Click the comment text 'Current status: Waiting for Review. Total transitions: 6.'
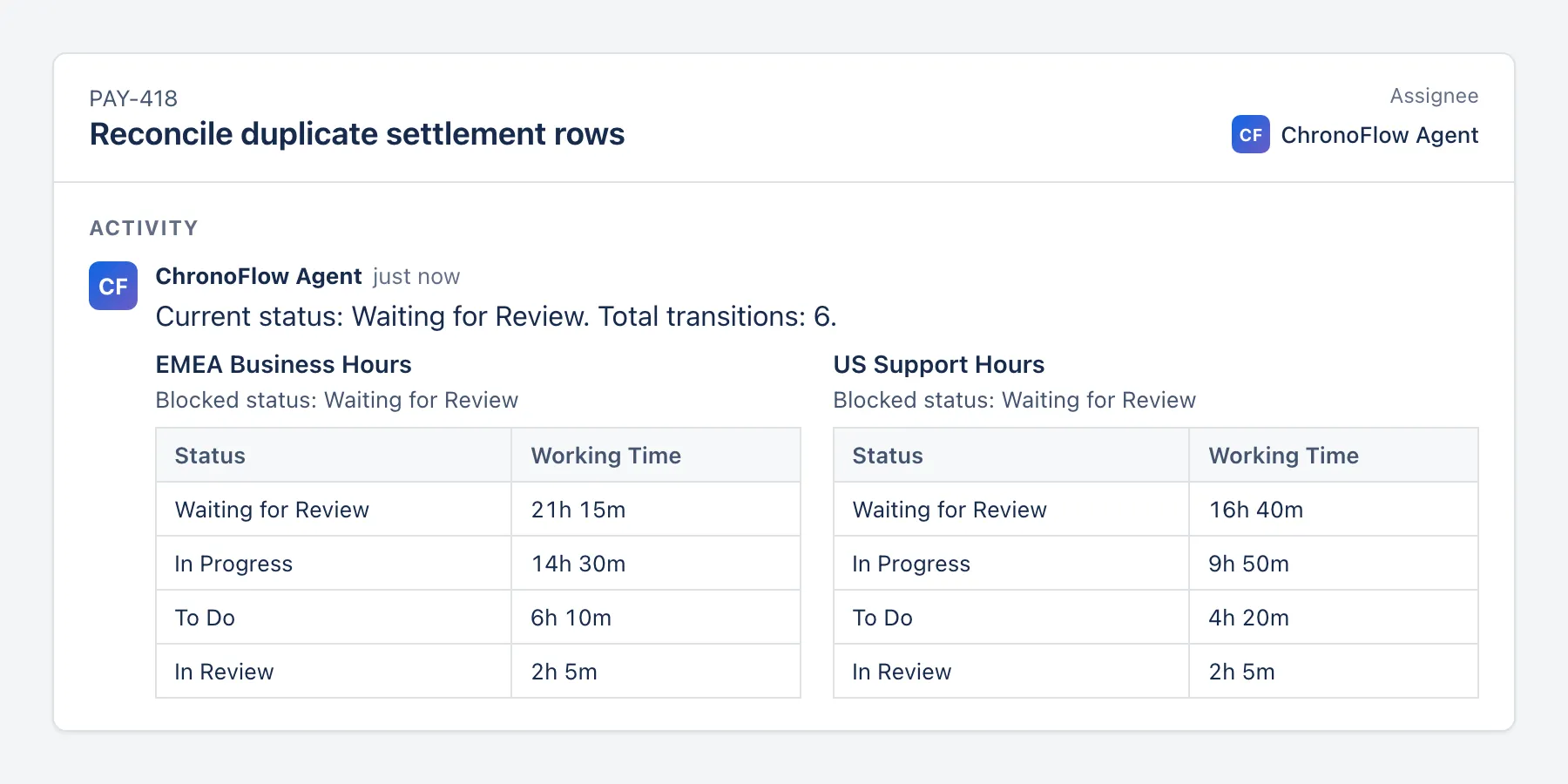1568x784 pixels. pyautogui.click(x=496, y=316)
